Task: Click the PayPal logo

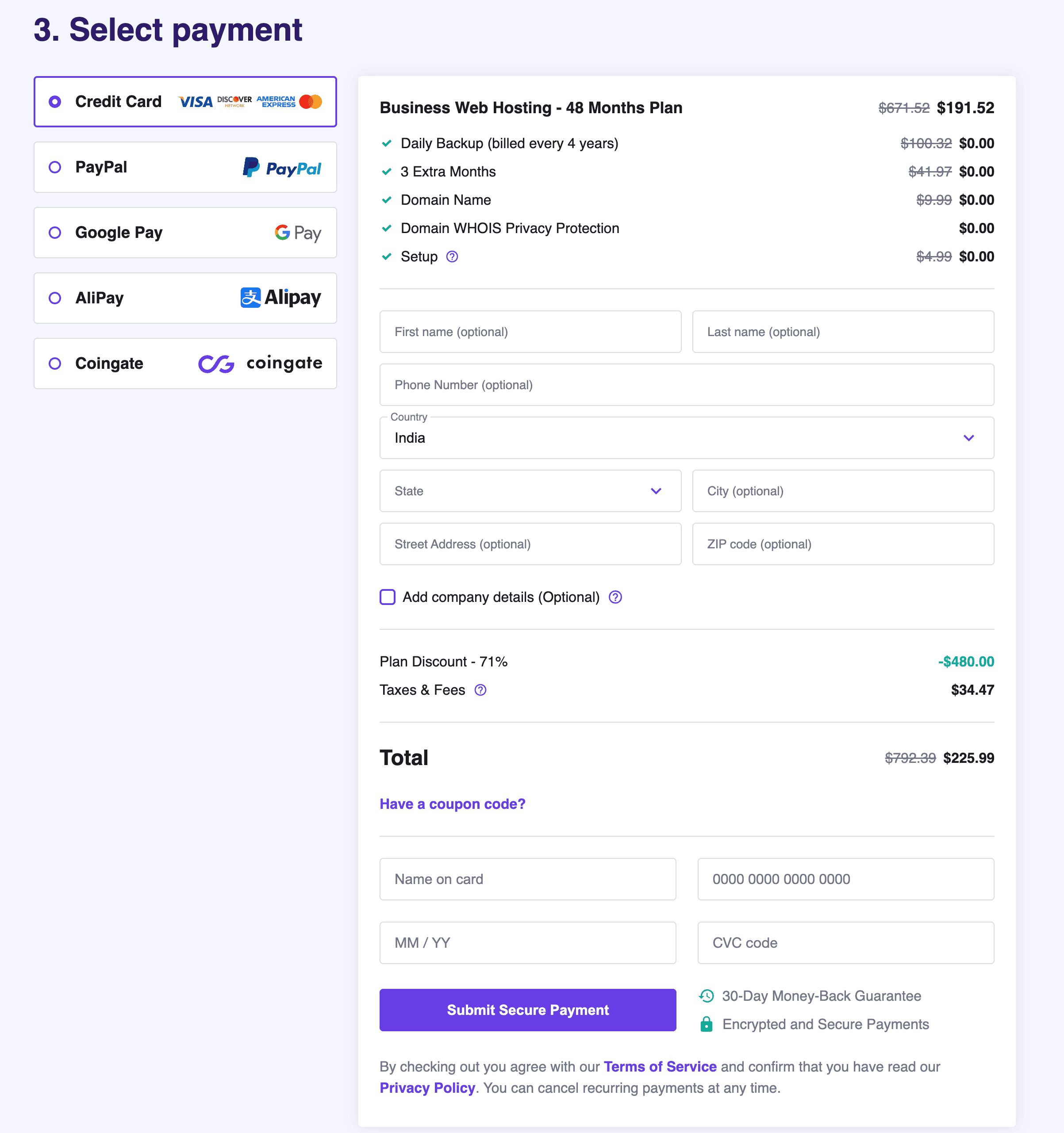Action: coord(282,168)
